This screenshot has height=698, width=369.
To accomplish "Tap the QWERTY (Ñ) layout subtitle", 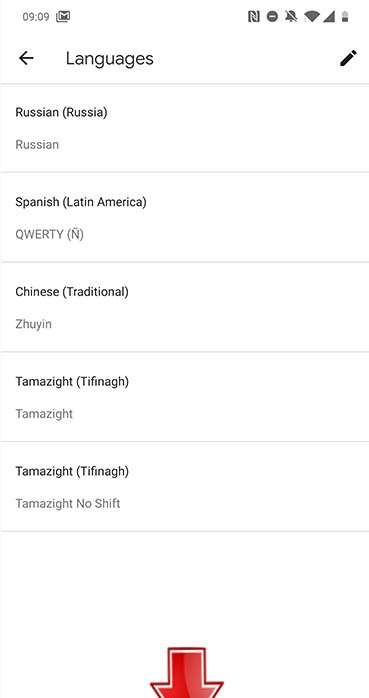I will coord(49,234).
